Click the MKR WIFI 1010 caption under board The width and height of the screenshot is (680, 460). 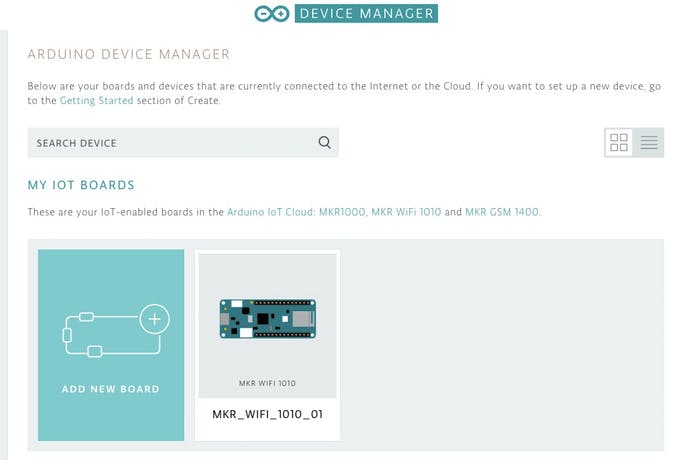(x=267, y=383)
